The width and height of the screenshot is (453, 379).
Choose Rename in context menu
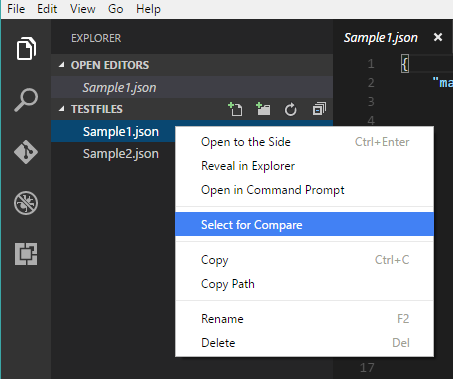[x=304, y=319]
